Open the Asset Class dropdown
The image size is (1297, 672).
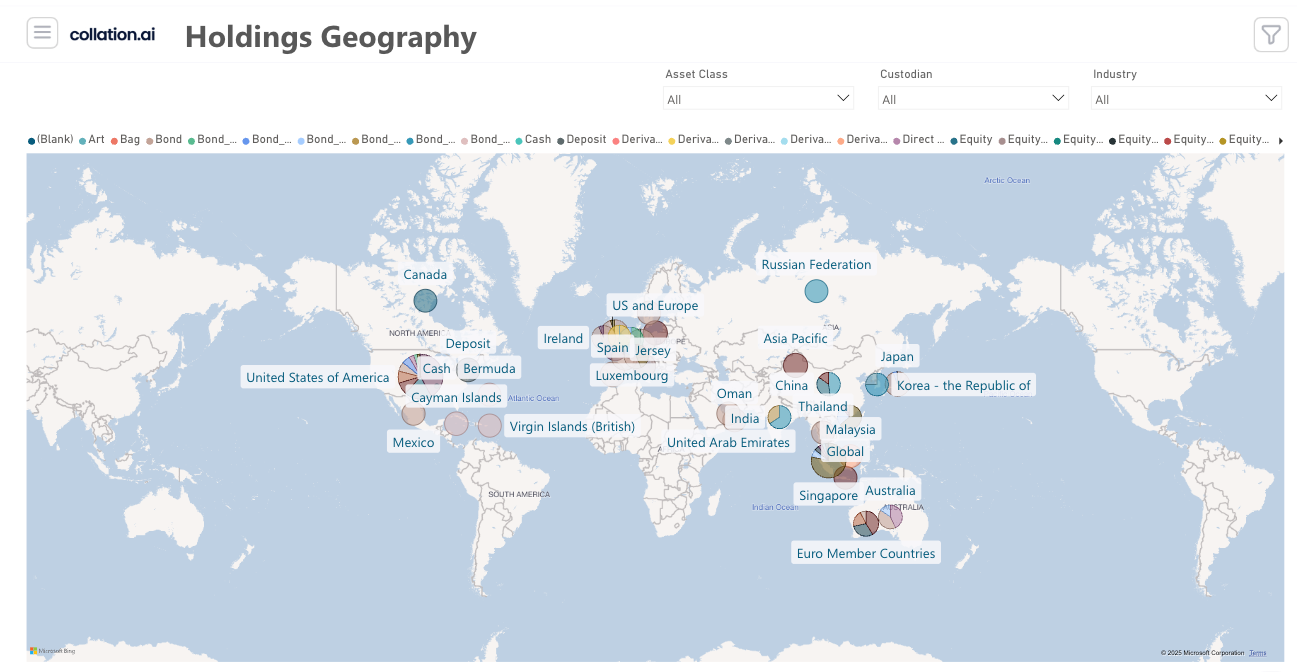click(x=758, y=99)
